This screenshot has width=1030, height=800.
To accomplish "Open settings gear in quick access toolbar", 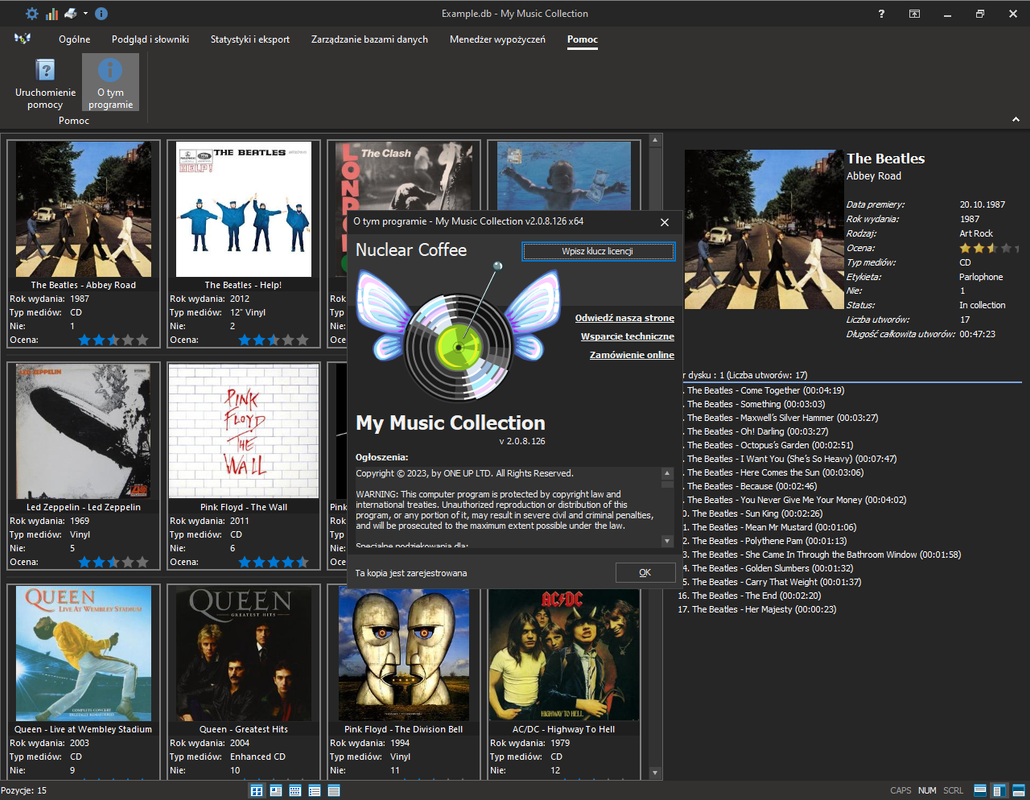I will [32, 13].
